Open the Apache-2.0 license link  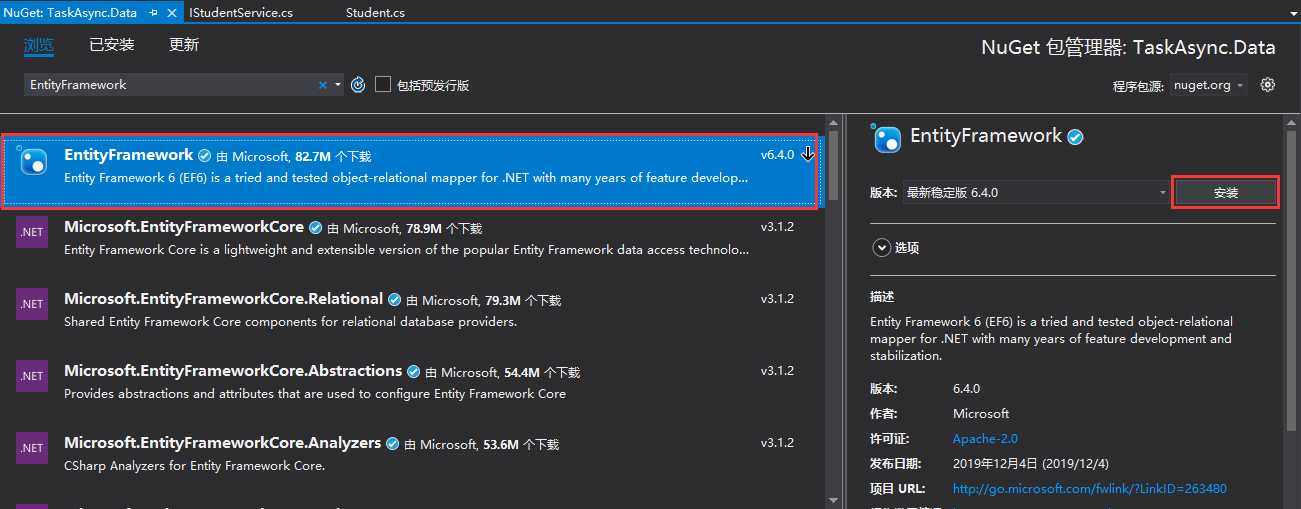[985, 438]
